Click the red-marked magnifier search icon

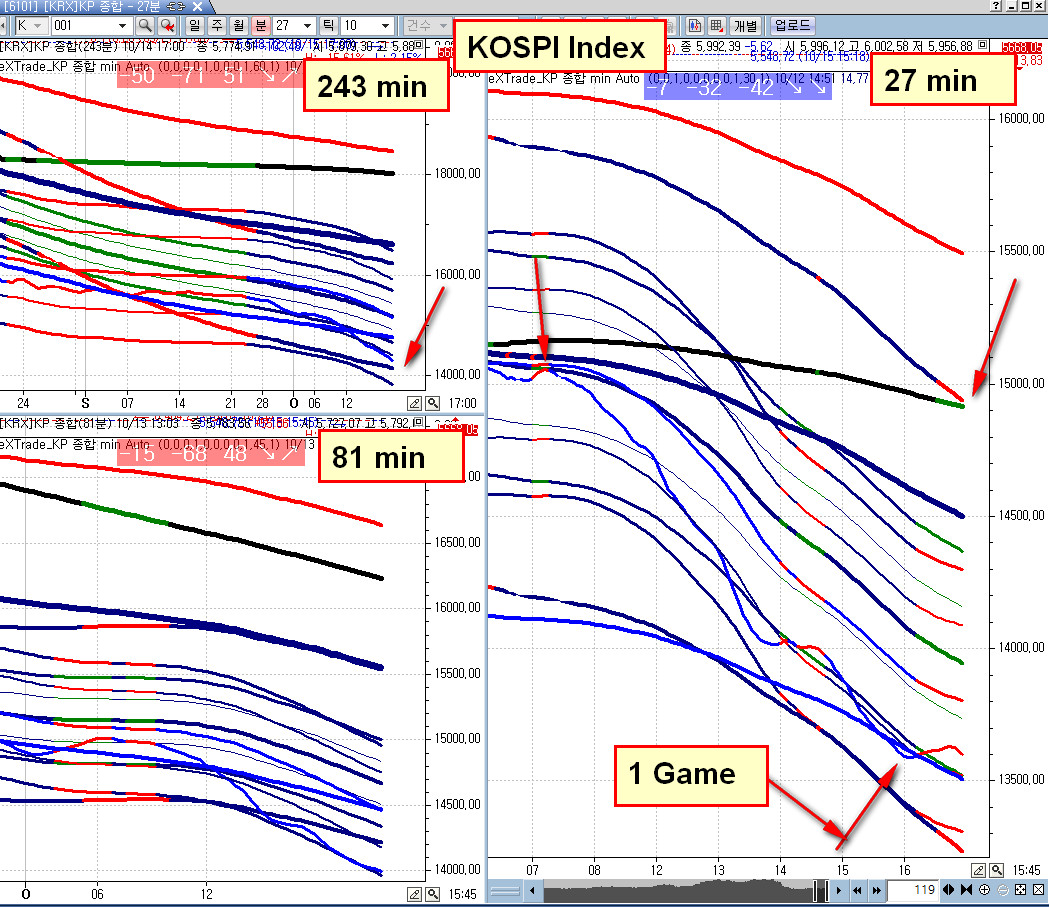click(x=167, y=25)
